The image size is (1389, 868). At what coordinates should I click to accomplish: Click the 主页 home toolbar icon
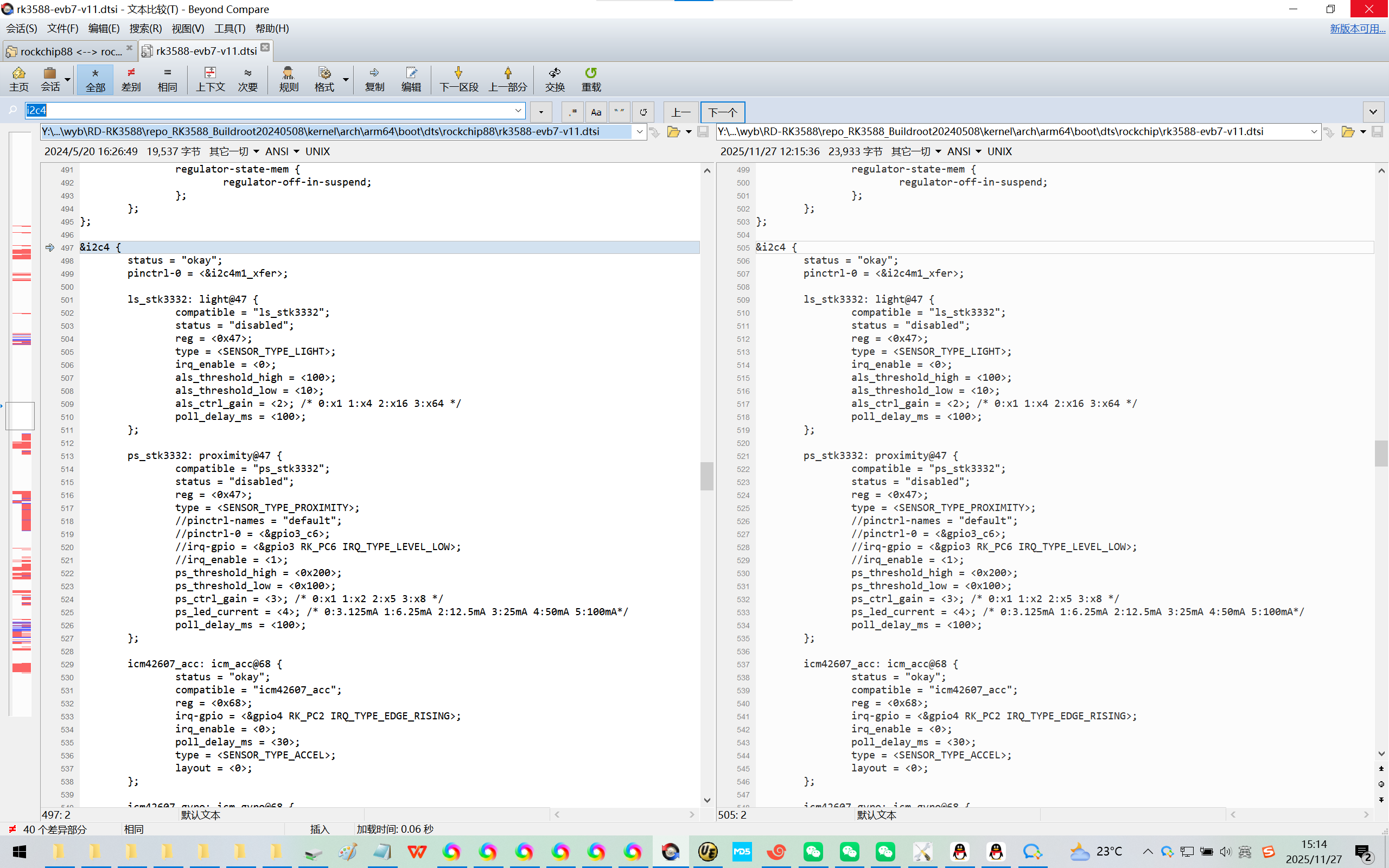[18, 79]
